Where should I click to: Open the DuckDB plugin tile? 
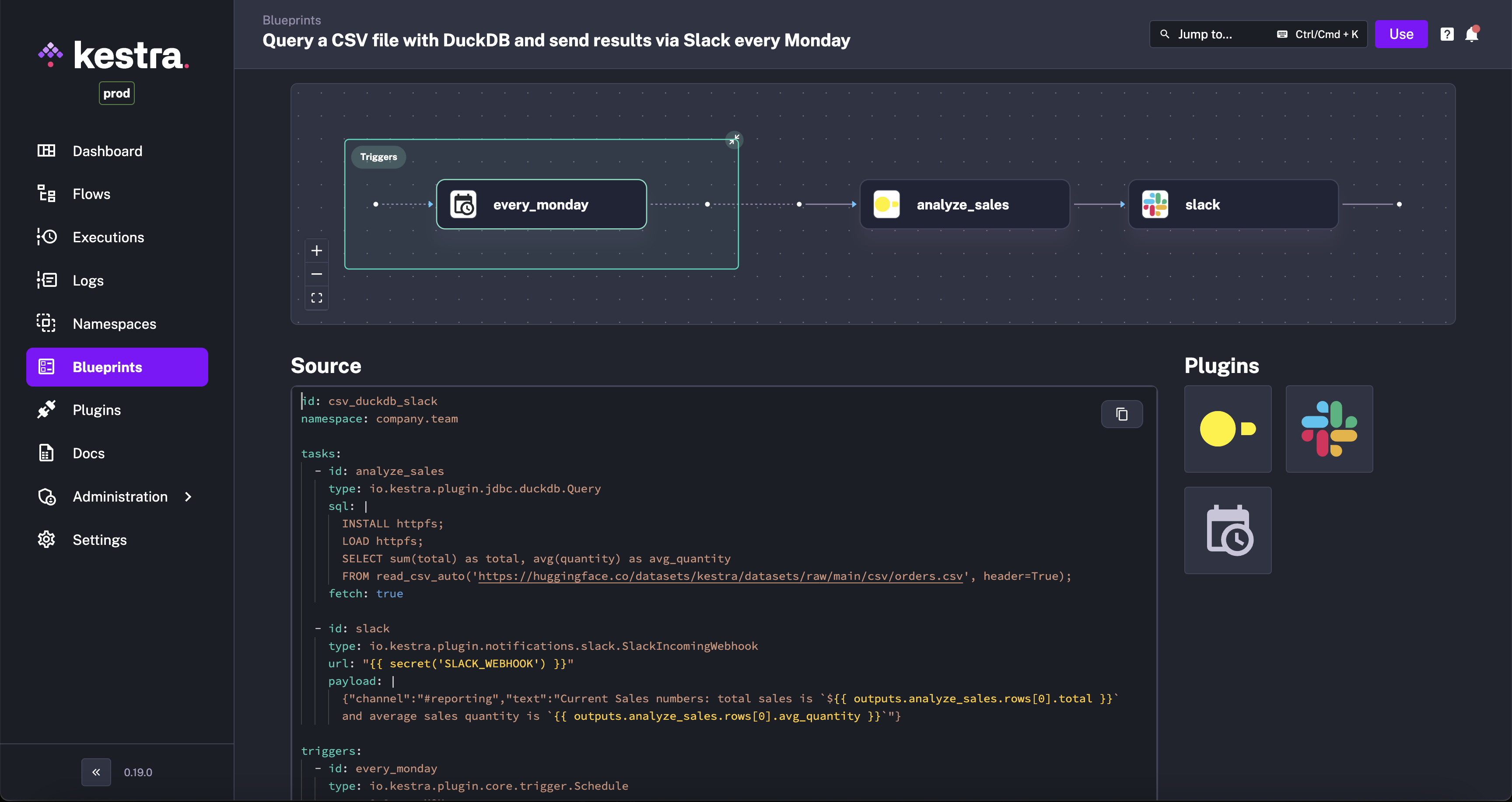pyautogui.click(x=1227, y=429)
